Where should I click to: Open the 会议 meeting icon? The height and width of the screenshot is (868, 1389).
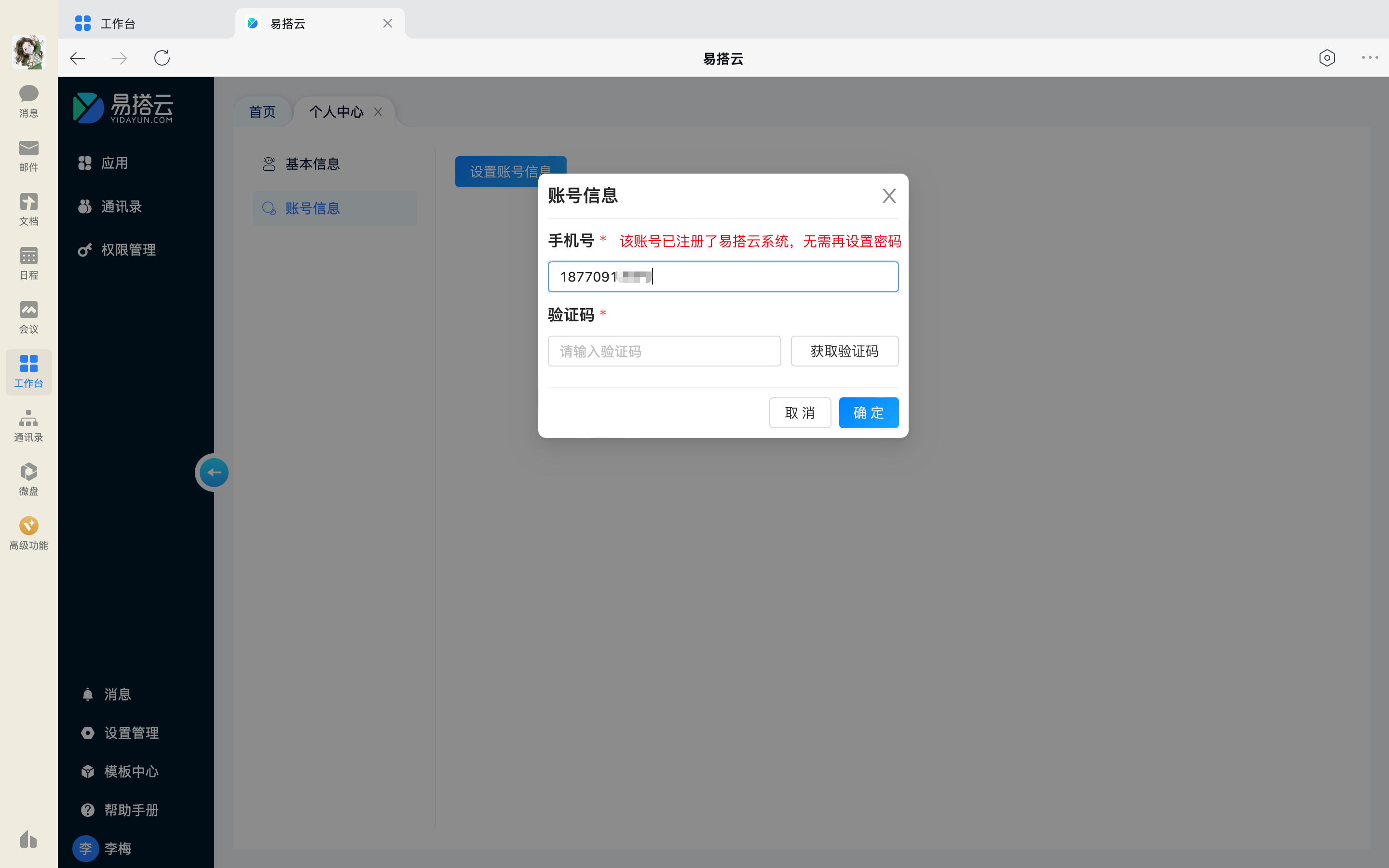[29, 317]
